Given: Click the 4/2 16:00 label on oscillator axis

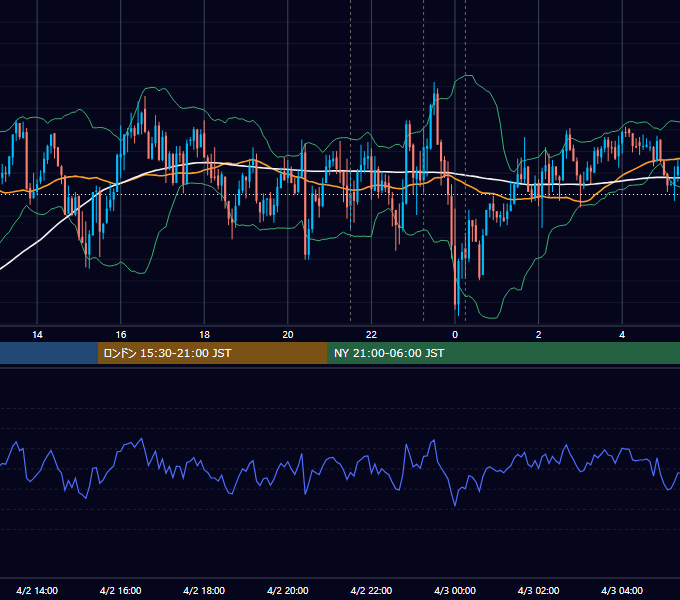Looking at the screenshot, I should tap(121, 590).
